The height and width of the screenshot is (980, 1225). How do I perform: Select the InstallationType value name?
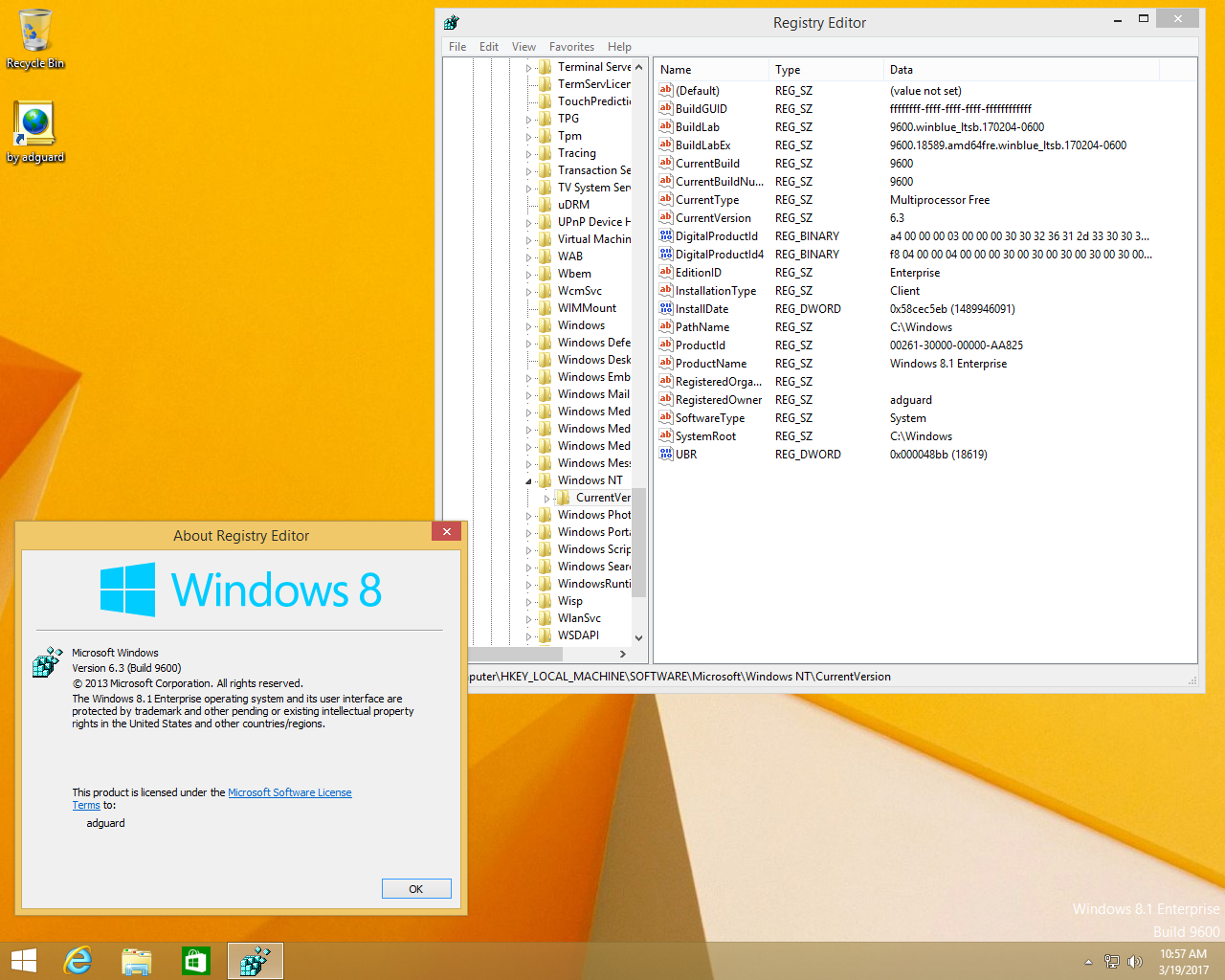click(715, 291)
